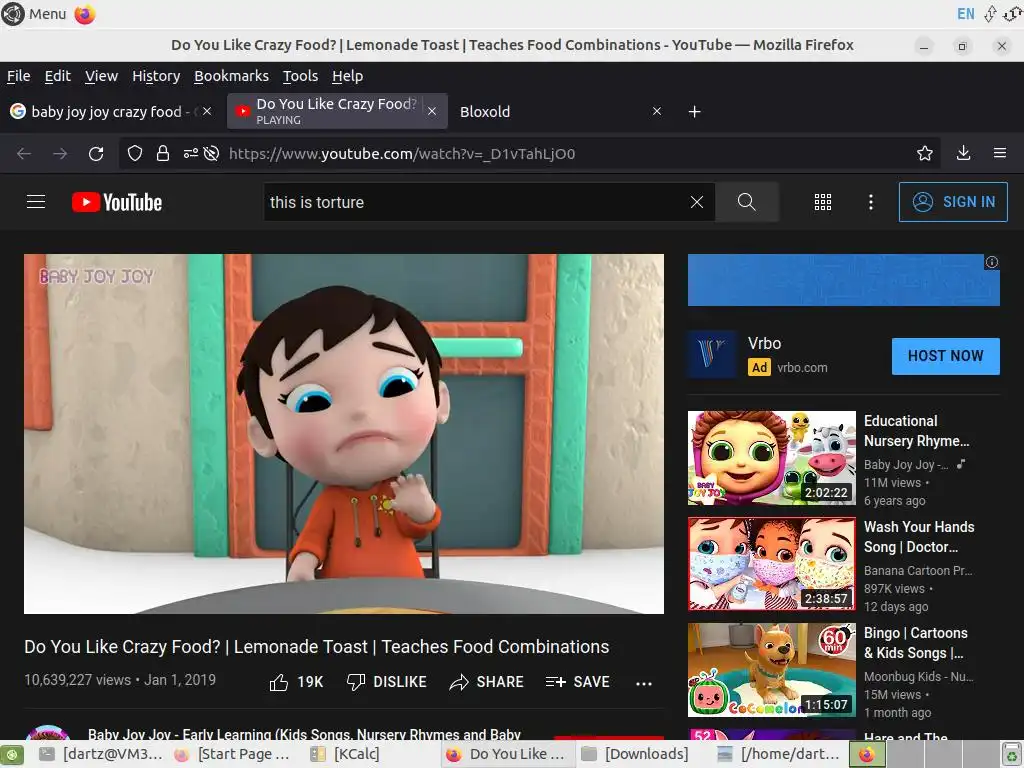Click the SHARE arrow button
Image resolution: width=1024 pixels, height=768 pixels.
click(487, 682)
